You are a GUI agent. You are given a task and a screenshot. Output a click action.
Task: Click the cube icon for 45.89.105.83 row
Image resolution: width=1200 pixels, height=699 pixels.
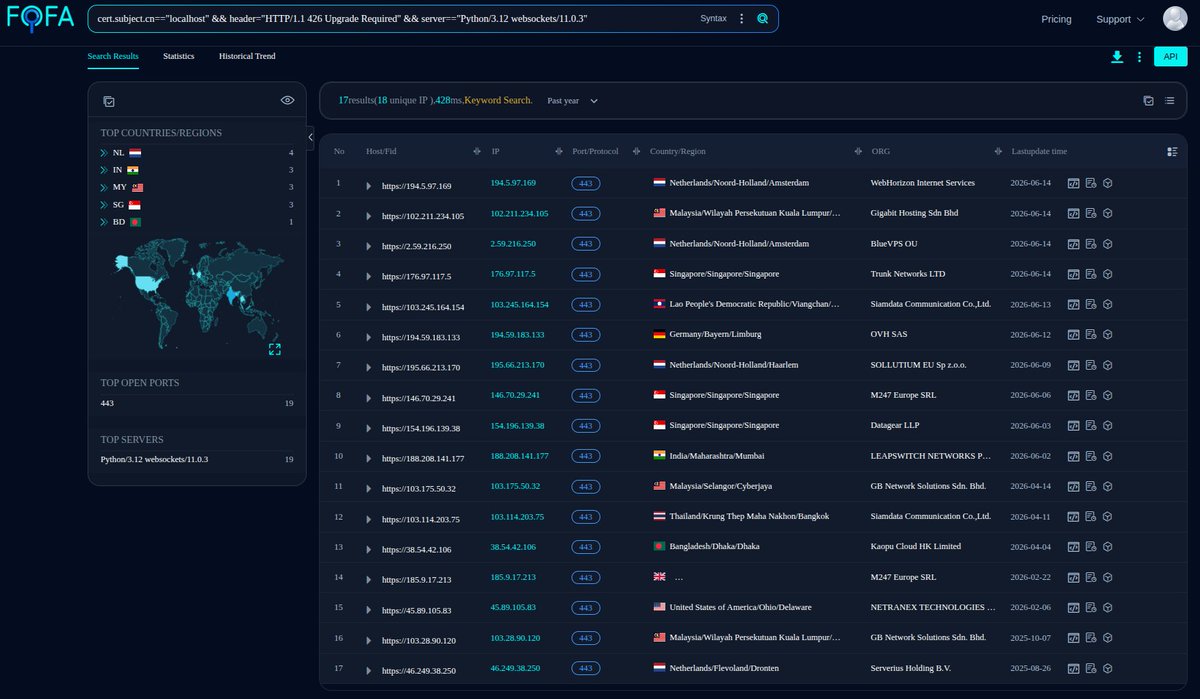click(x=1108, y=608)
